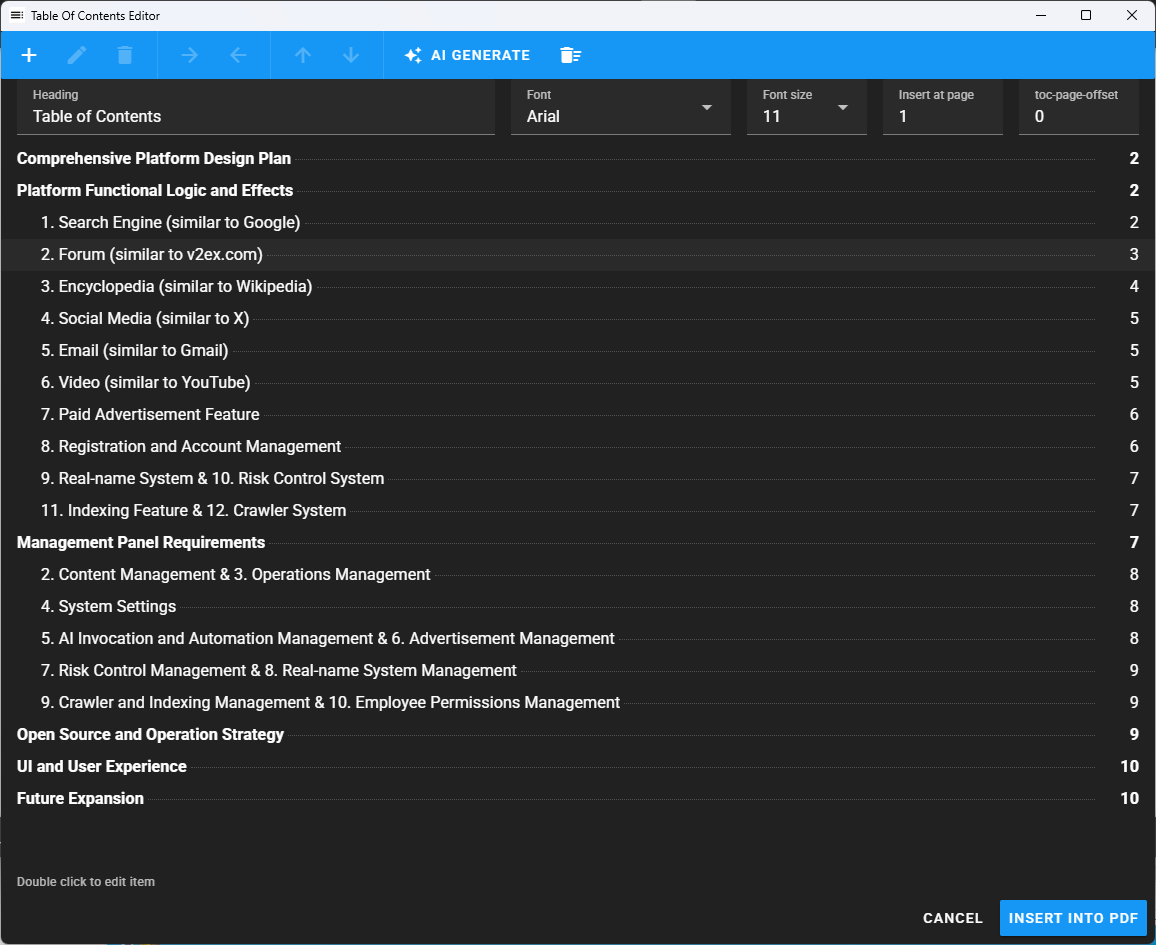Close the Table Of Contents Editor window
1156x945 pixels.
pos(1132,15)
